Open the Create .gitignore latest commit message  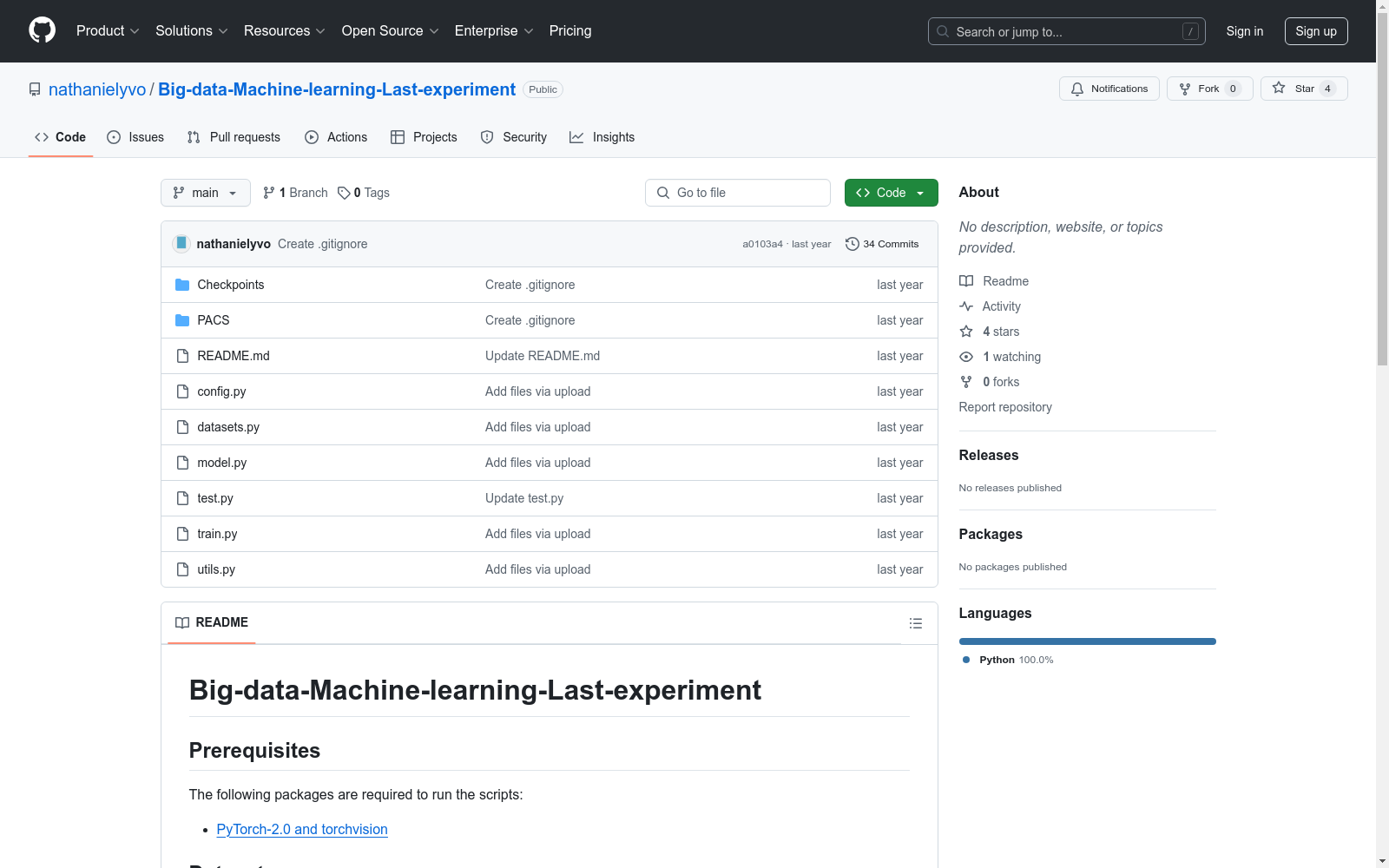322,244
